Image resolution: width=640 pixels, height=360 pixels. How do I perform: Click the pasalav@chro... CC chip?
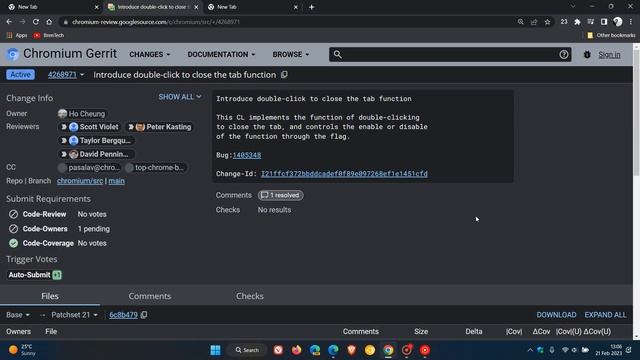[x=89, y=167]
